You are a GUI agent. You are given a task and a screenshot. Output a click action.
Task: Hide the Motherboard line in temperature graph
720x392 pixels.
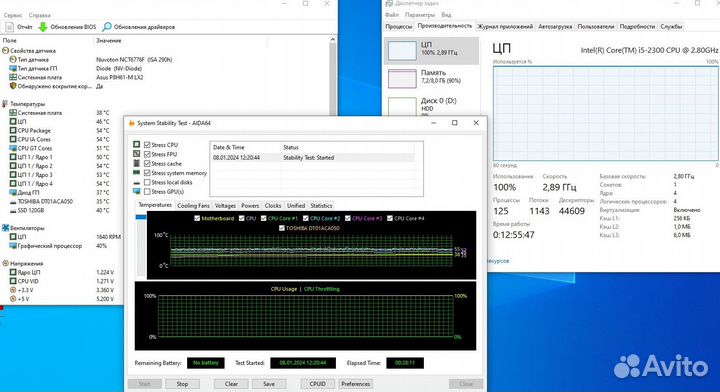[197, 218]
